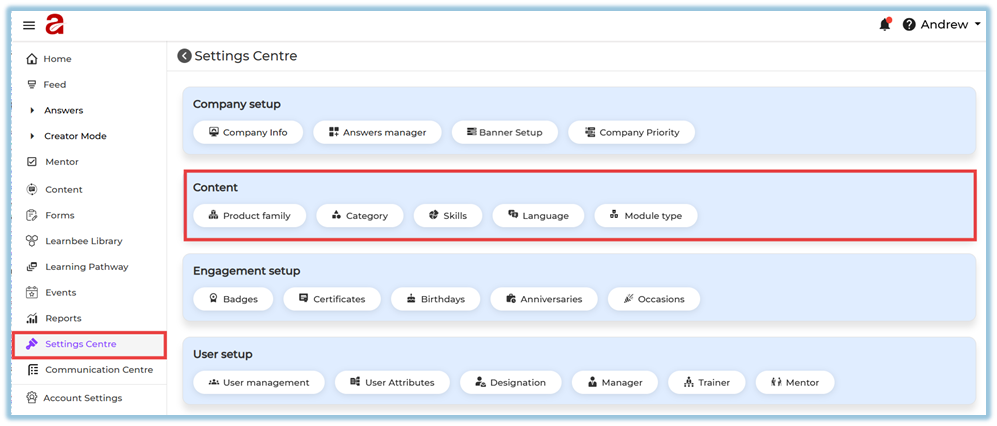Click the notification bell icon
997x426 pixels.
pyautogui.click(x=884, y=25)
